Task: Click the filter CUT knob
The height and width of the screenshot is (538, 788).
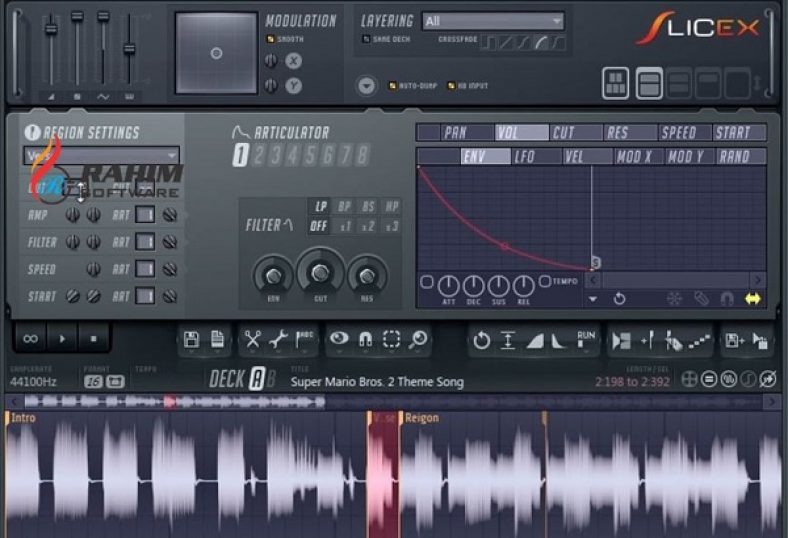Action: point(320,272)
